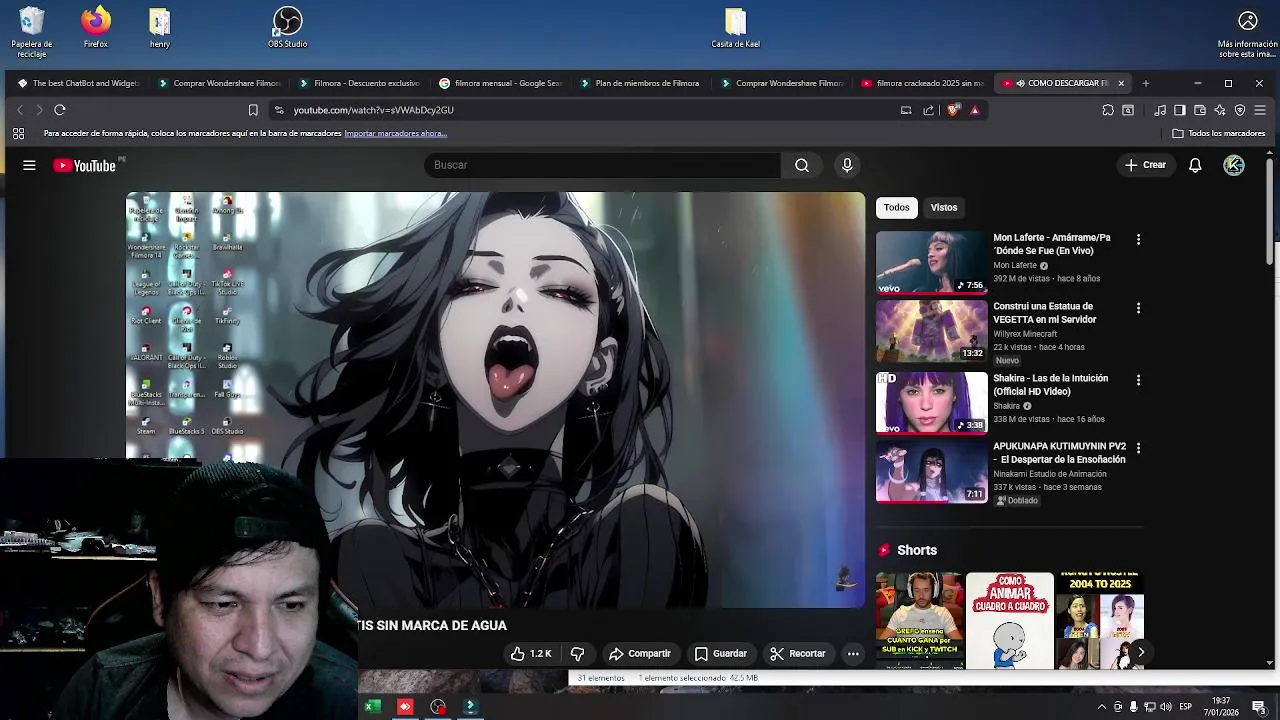1280x720 pixels.
Task: Select the Vistos filter chip
Action: pyautogui.click(x=944, y=208)
